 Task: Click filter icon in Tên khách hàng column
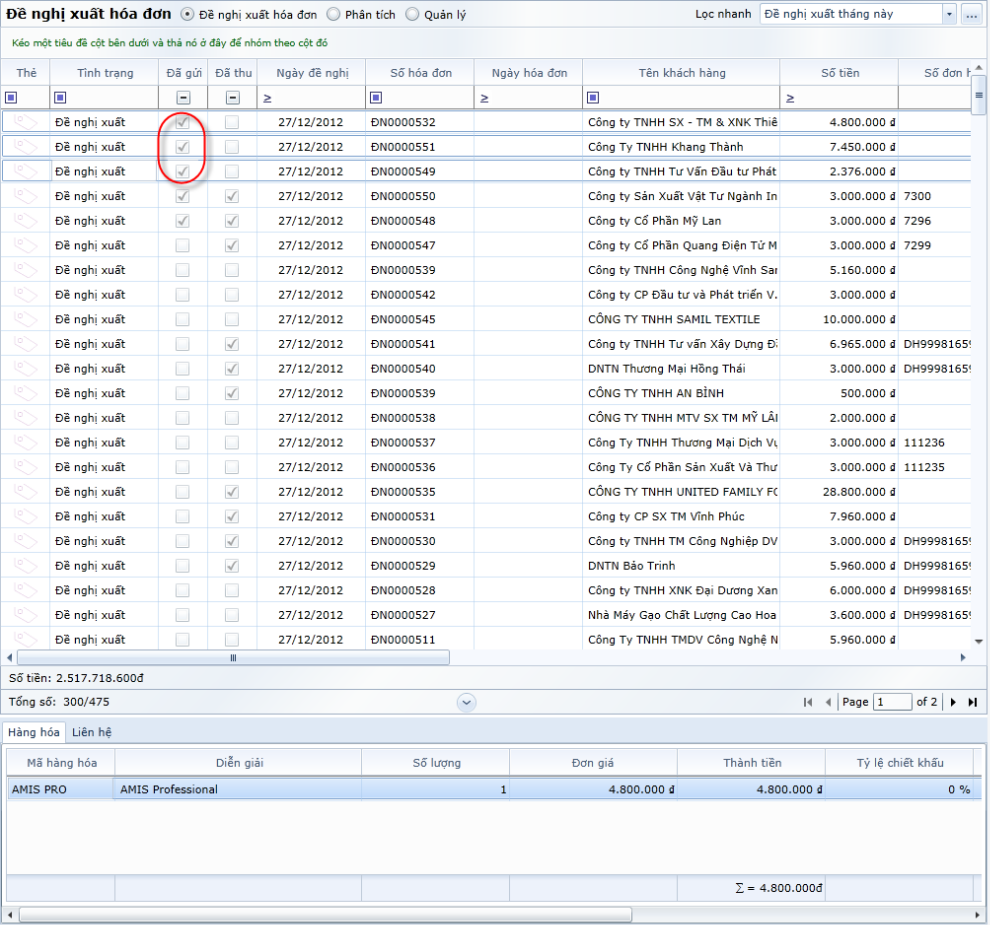593,97
